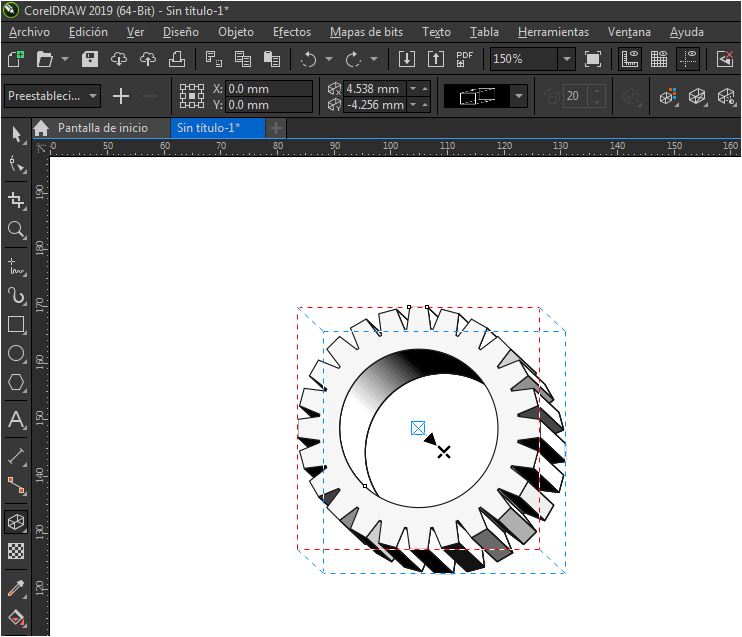Select the Color Eyedropper tool

(x=17, y=588)
